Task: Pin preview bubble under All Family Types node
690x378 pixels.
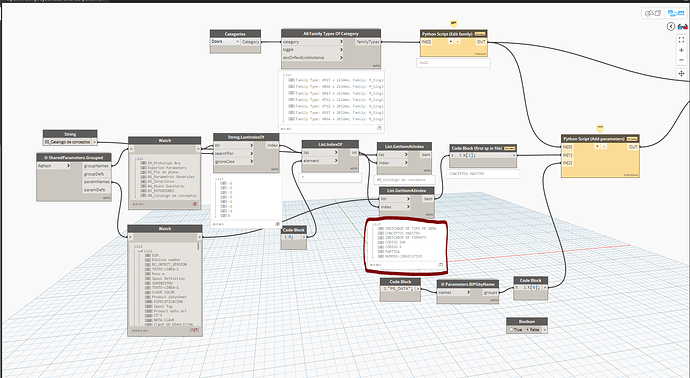Action: 379,128
